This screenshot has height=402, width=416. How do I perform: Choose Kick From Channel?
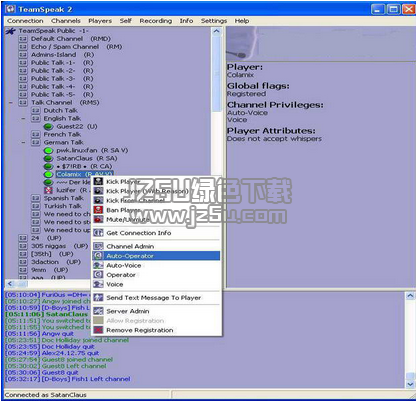click(156, 200)
